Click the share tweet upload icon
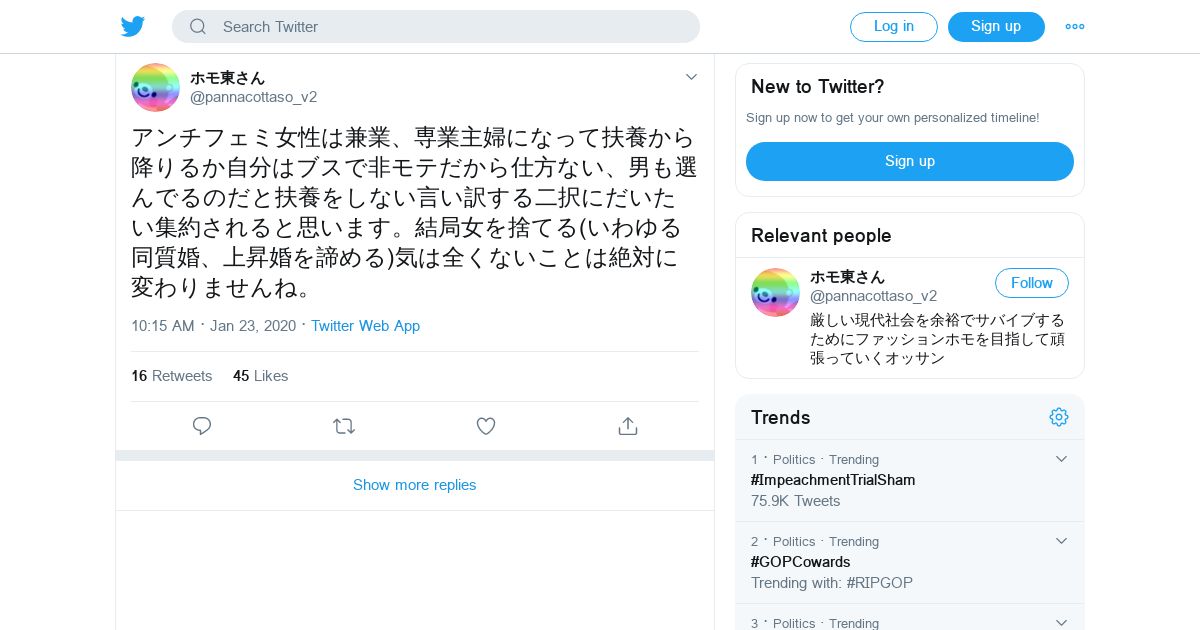The image size is (1200, 630). click(628, 426)
